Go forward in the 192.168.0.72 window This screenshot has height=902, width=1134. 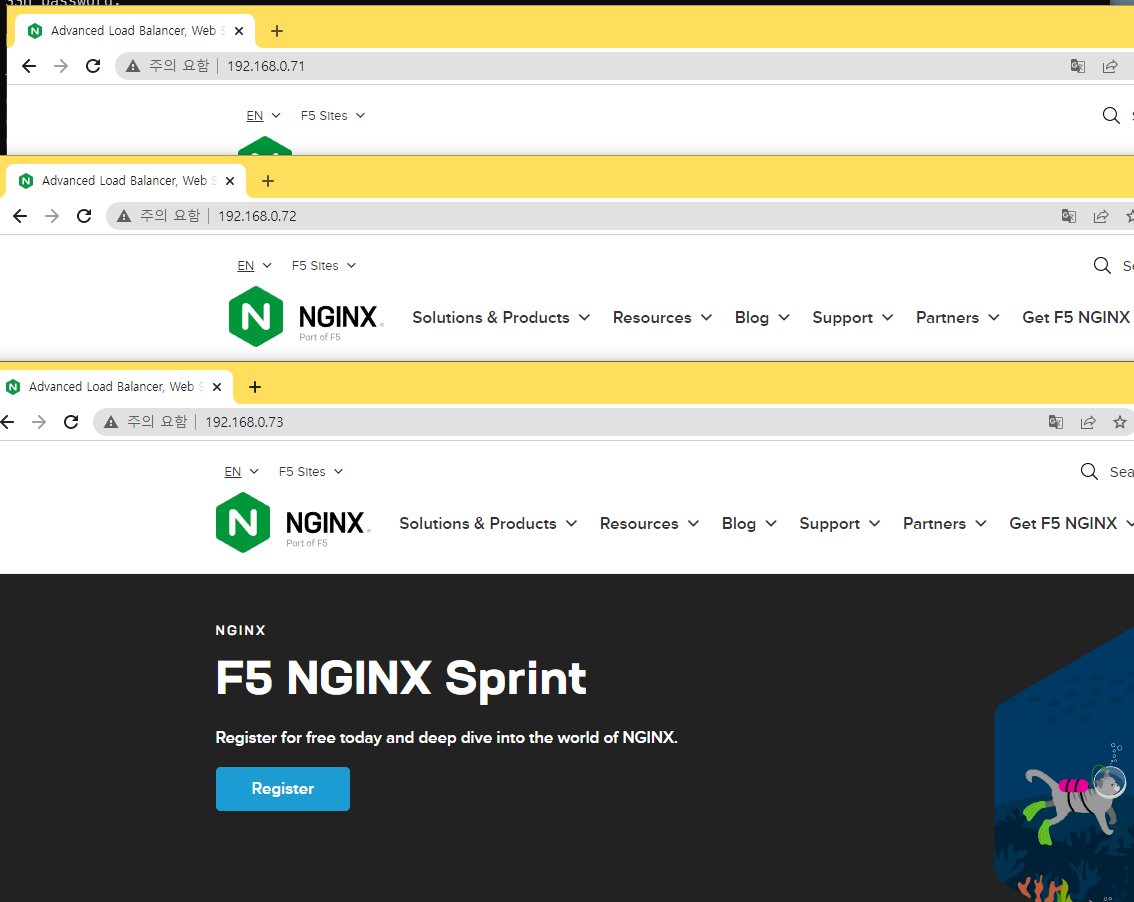(x=52, y=216)
